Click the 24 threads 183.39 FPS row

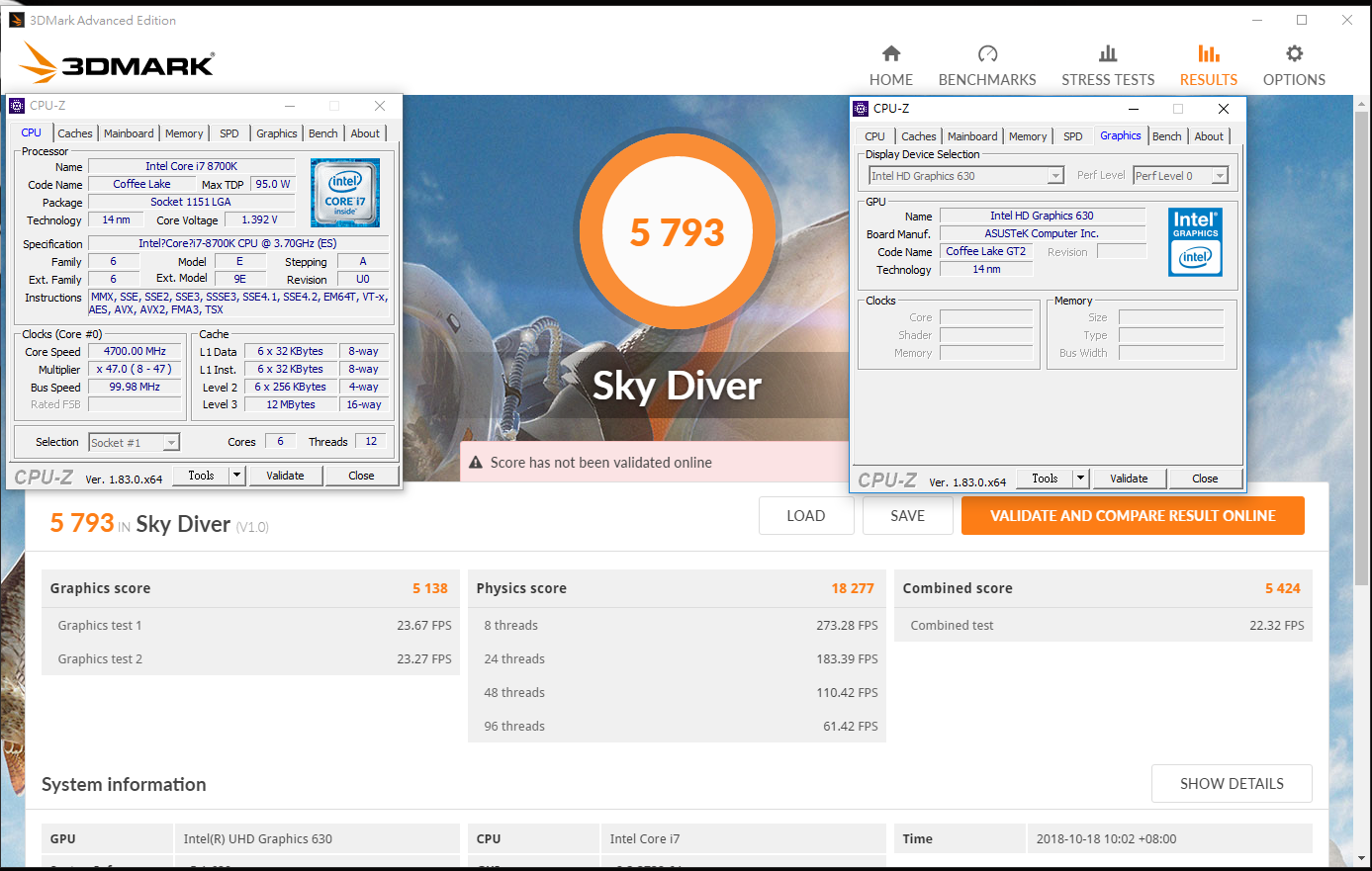click(x=677, y=658)
